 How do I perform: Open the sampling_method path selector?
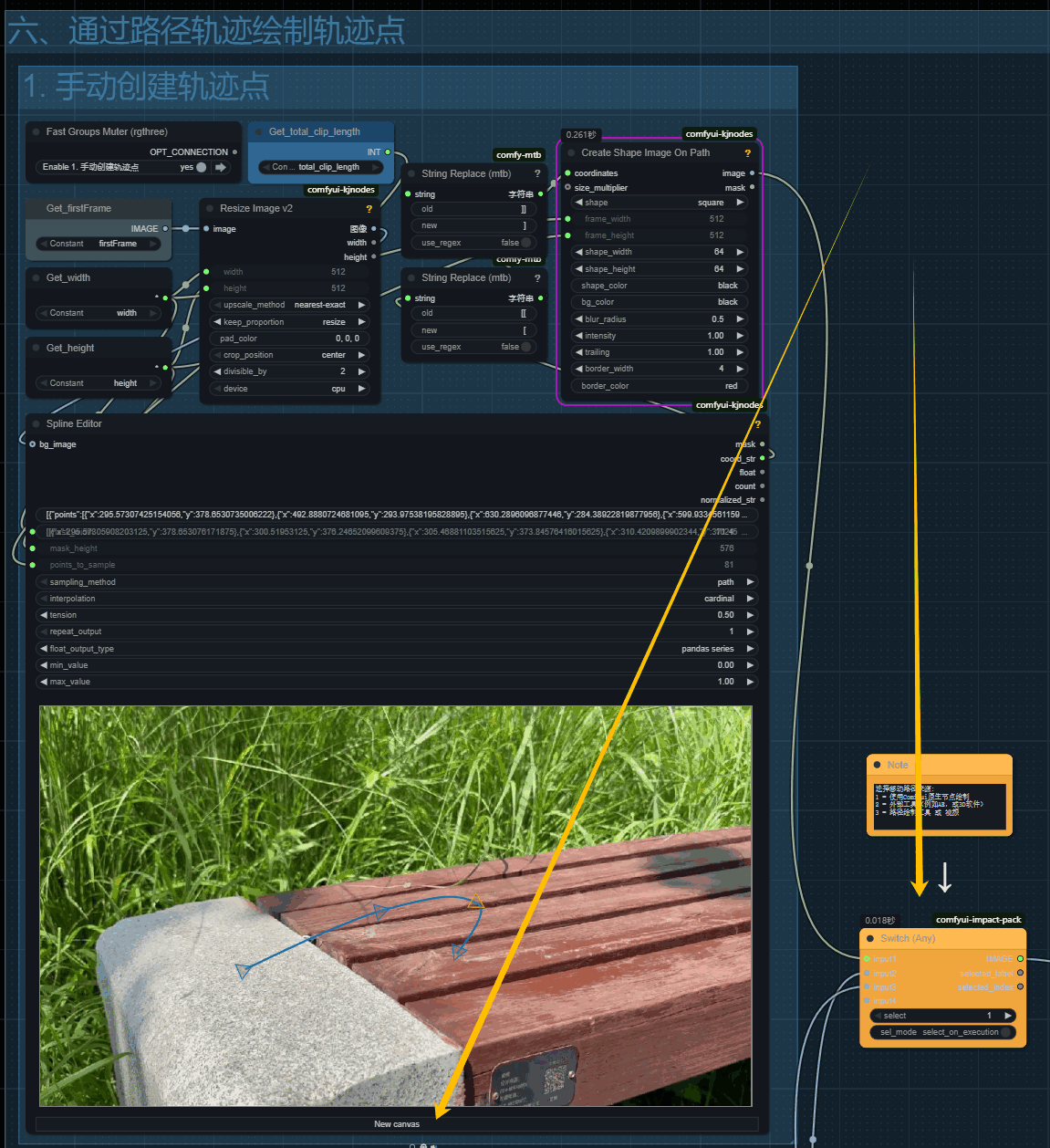pyautogui.click(x=396, y=582)
